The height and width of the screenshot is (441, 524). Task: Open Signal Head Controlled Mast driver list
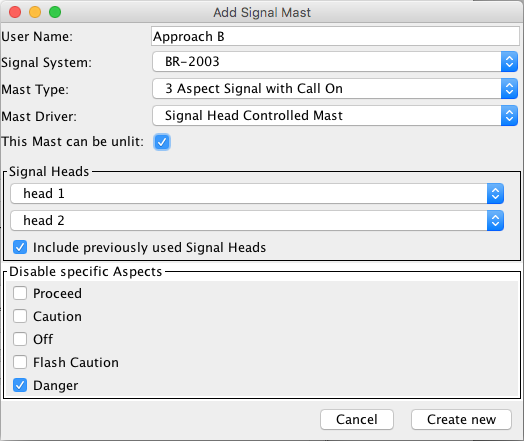tap(335, 116)
